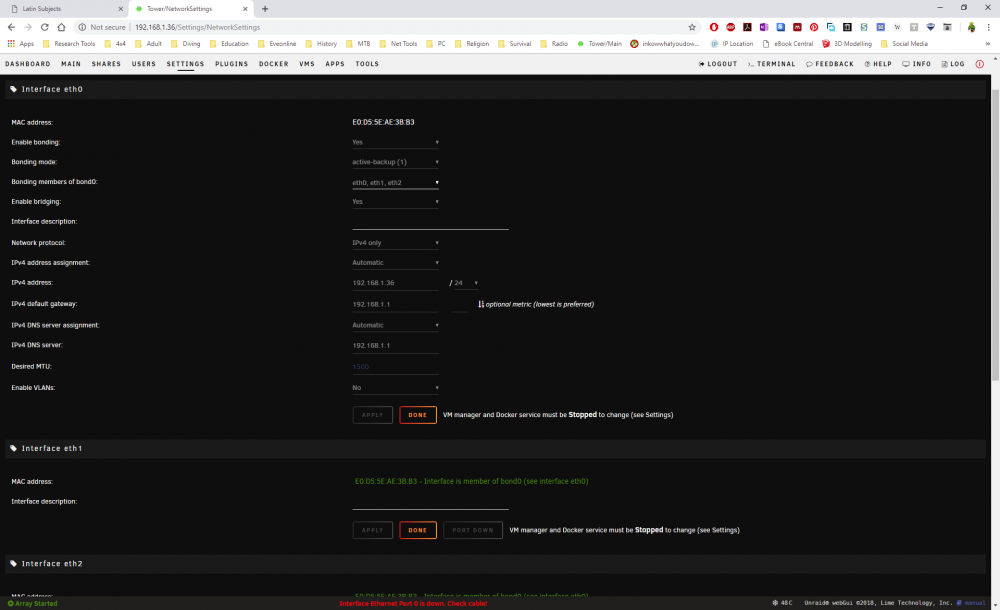Open the Shares menu
Viewport: 1000px width, 610px height.
[x=106, y=64]
